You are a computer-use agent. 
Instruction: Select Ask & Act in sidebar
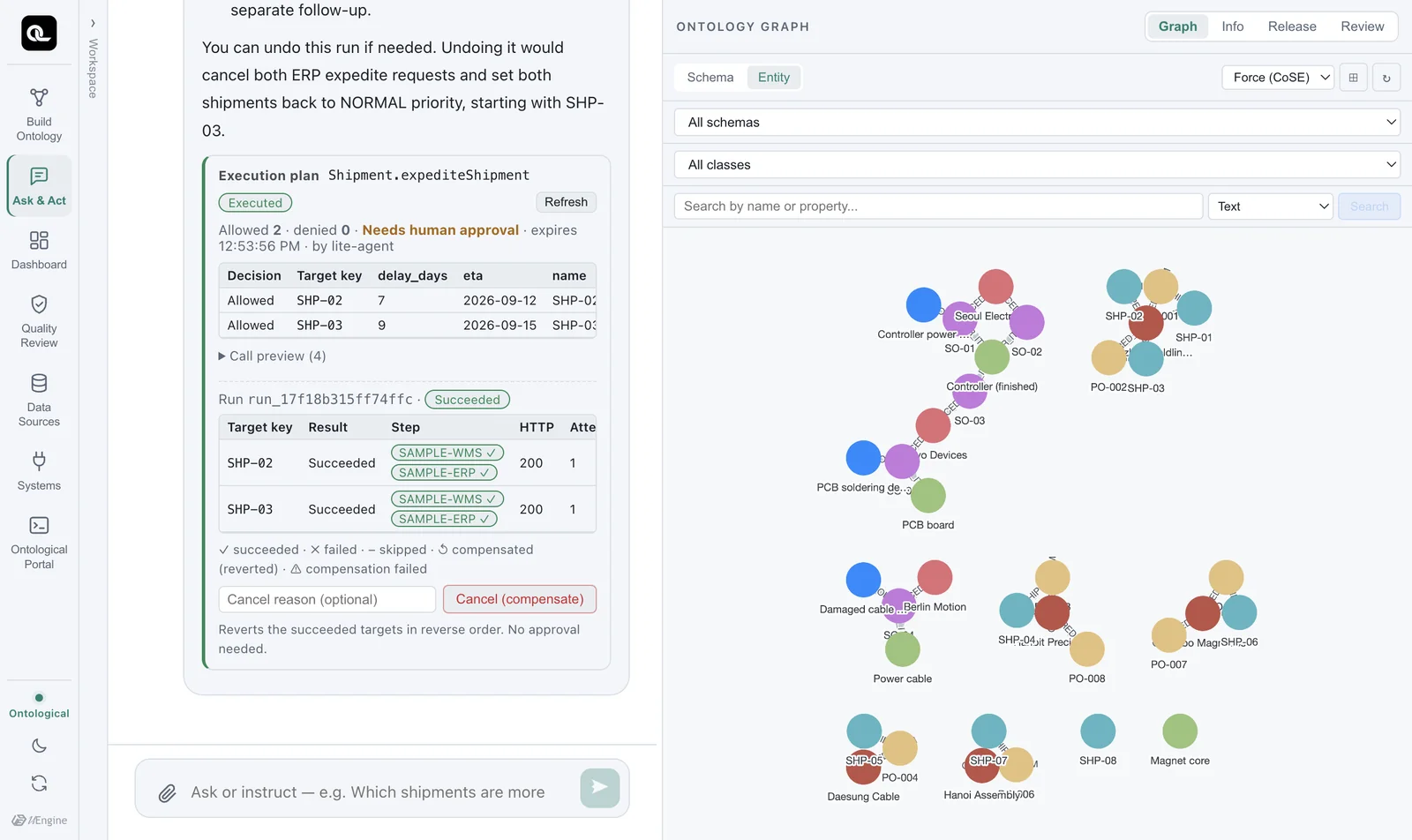point(39,186)
